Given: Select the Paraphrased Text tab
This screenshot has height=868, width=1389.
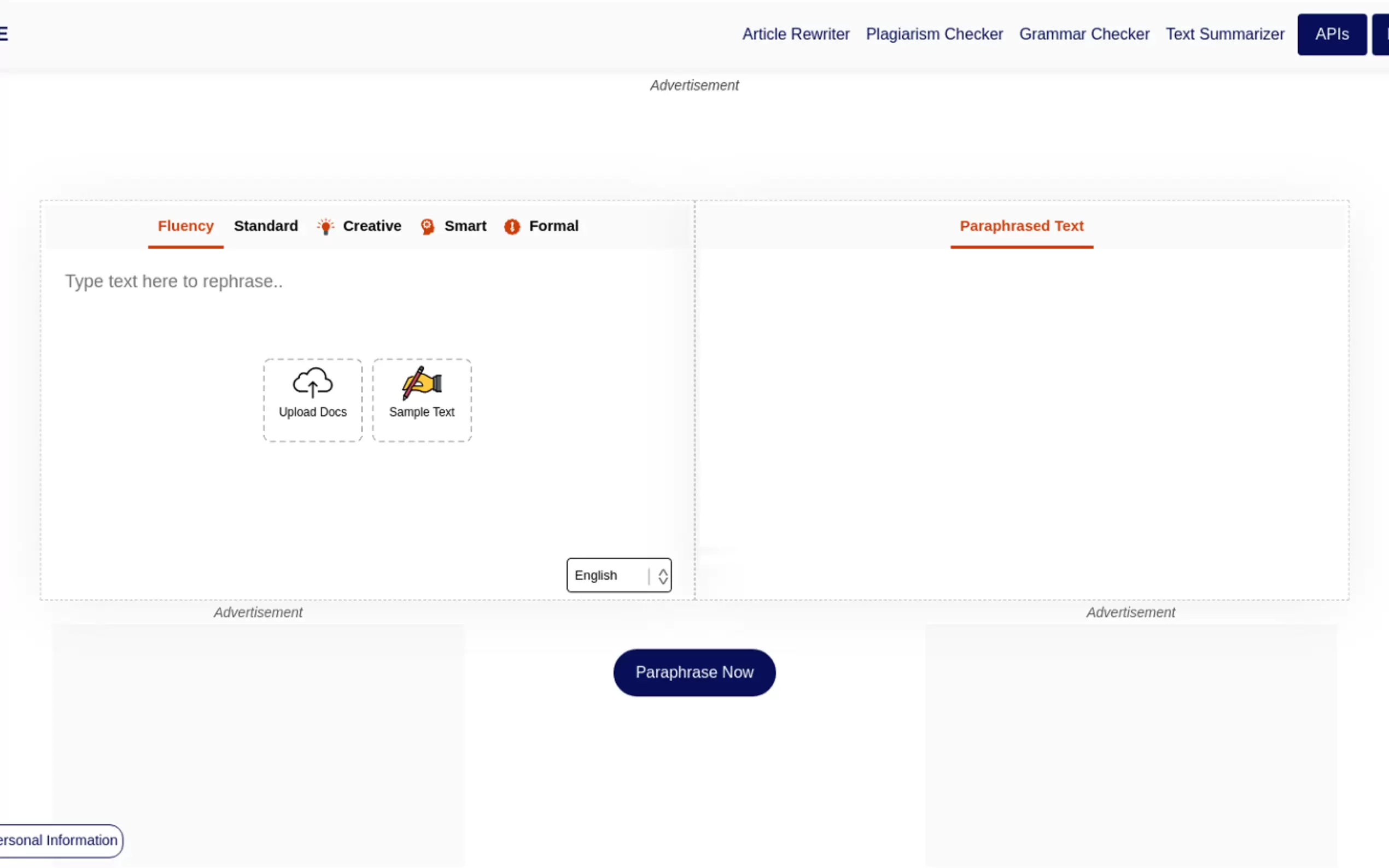Looking at the screenshot, I should 1022,226.
